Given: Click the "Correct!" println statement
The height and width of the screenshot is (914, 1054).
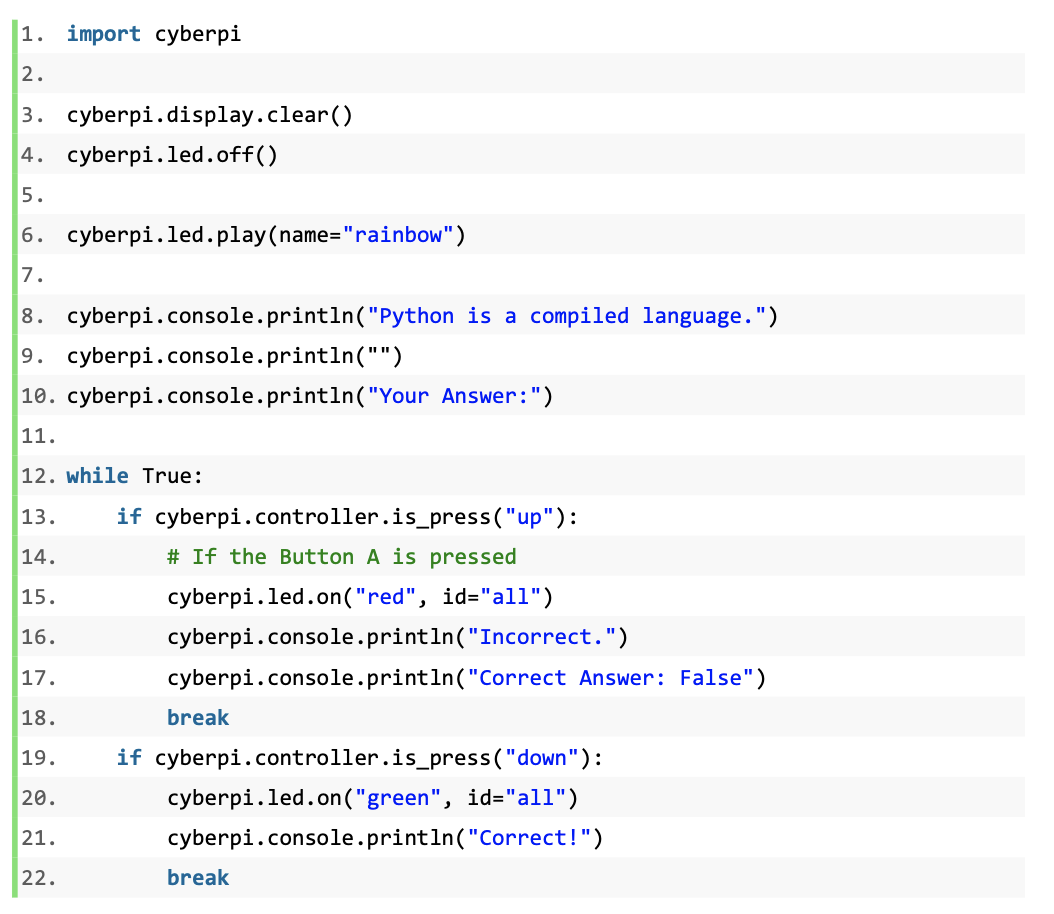Looking at the screenshot, I should tap(384, 838).
